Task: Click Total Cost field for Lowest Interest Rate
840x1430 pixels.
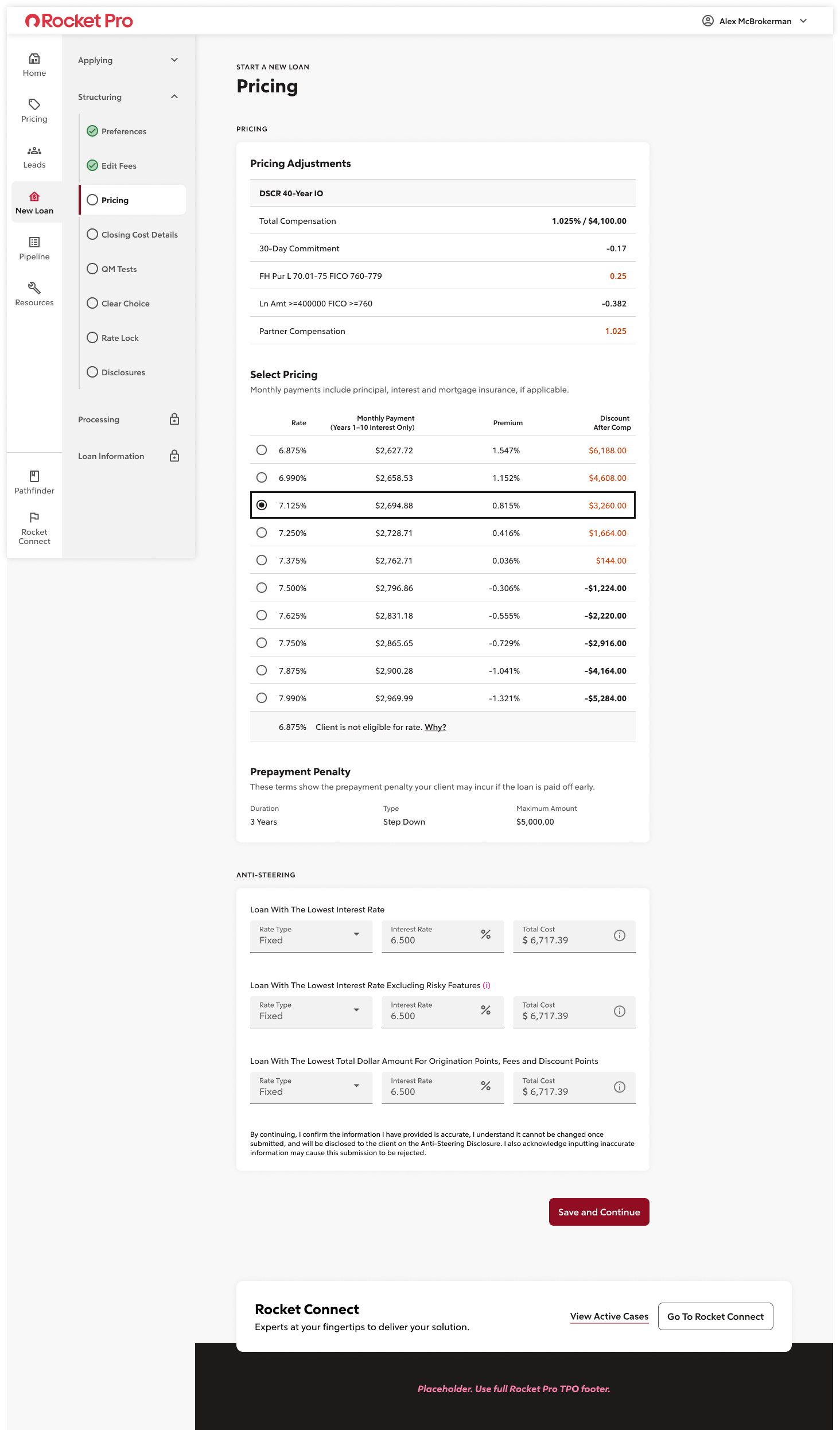Action: coord(574,937)
